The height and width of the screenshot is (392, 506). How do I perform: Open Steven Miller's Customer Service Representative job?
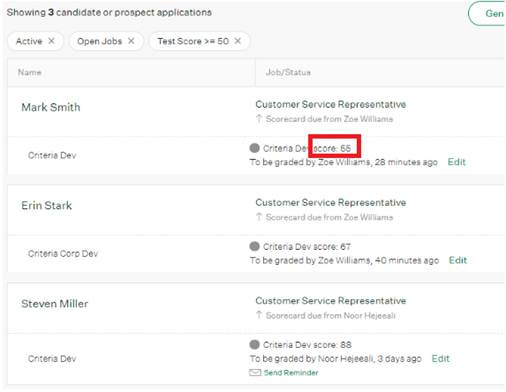tap(331, 301)
